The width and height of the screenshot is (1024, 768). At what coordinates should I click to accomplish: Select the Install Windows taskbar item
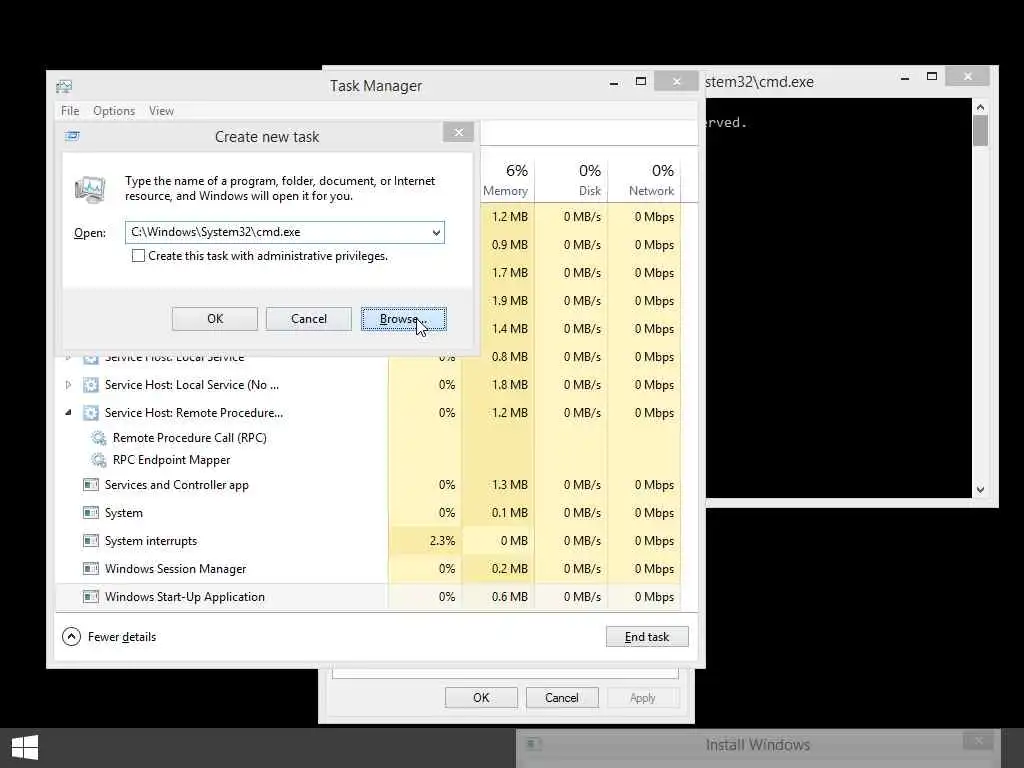pyautogui.click(x=758, y=748)
